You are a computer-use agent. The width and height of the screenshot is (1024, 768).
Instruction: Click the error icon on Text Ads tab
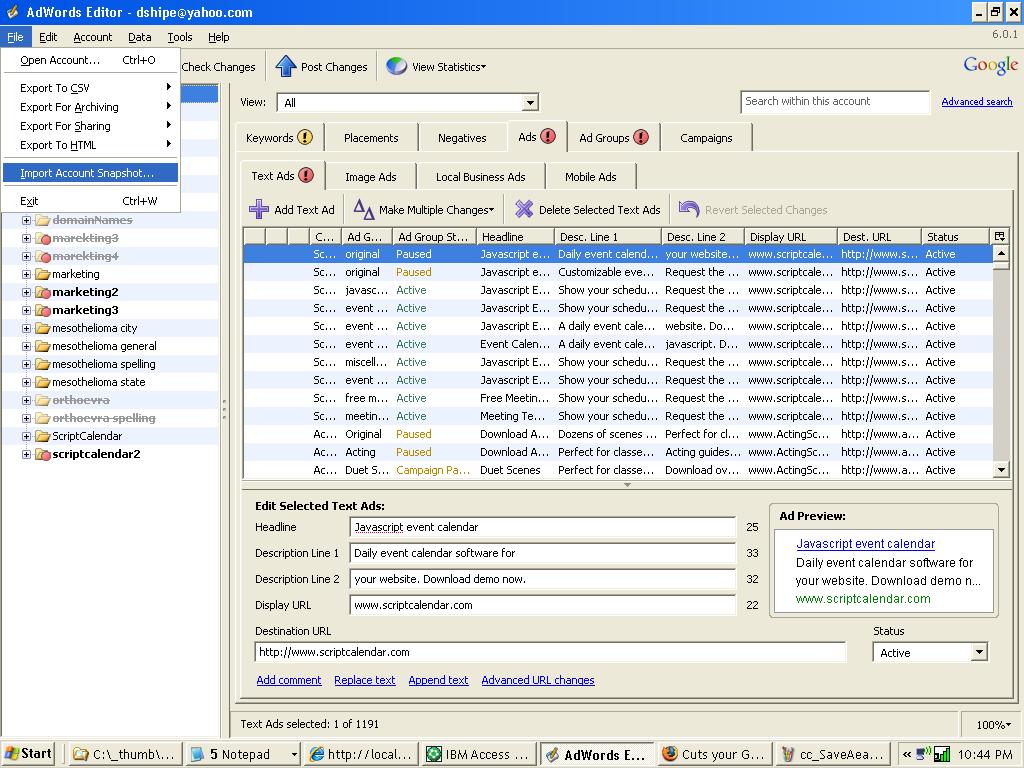pos(306,175)
